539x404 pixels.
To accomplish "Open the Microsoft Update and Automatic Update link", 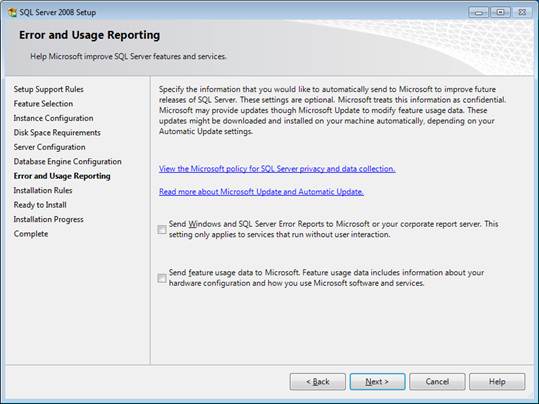I will [x=261, y=192].
